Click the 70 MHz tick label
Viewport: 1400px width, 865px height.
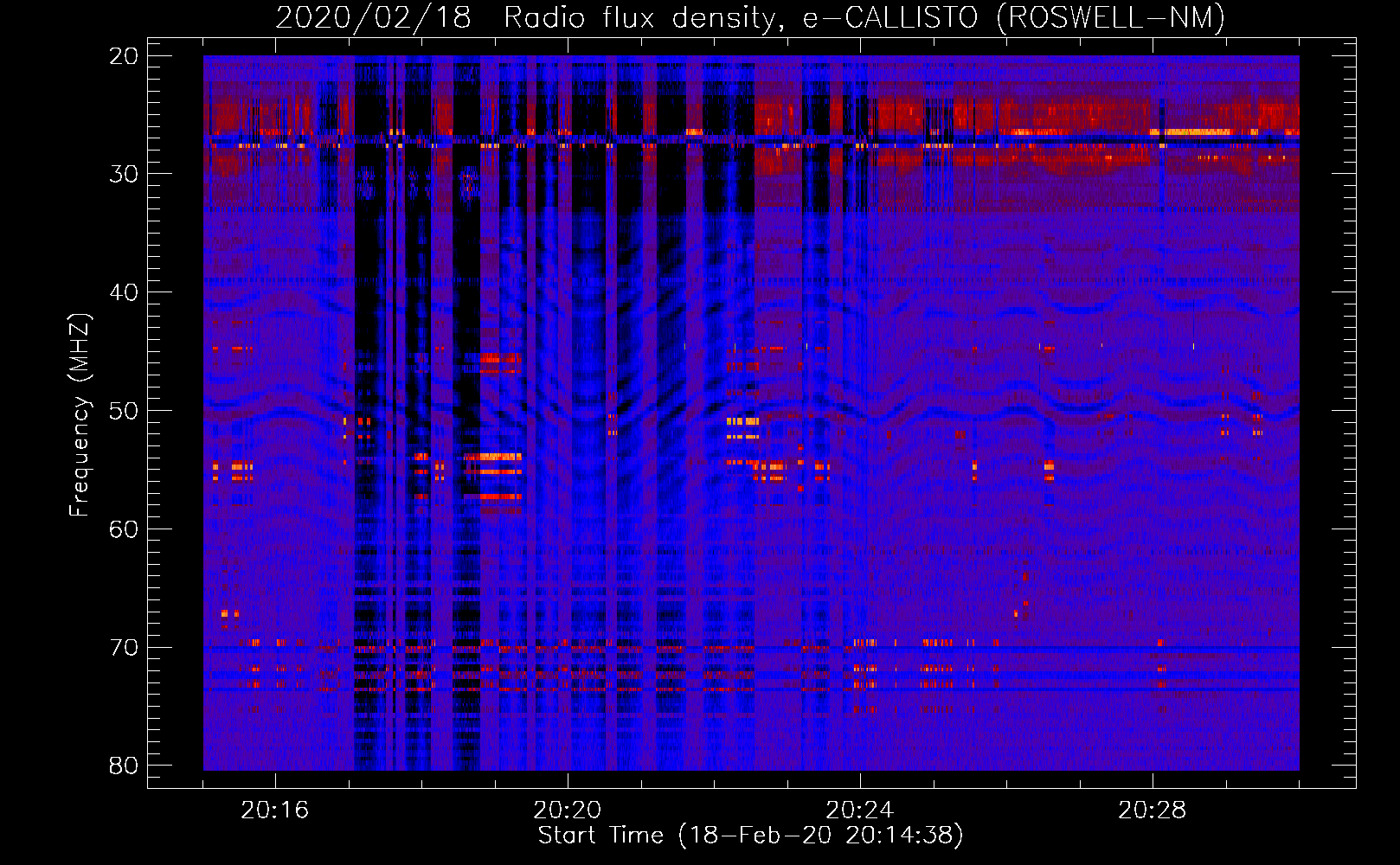125,648
